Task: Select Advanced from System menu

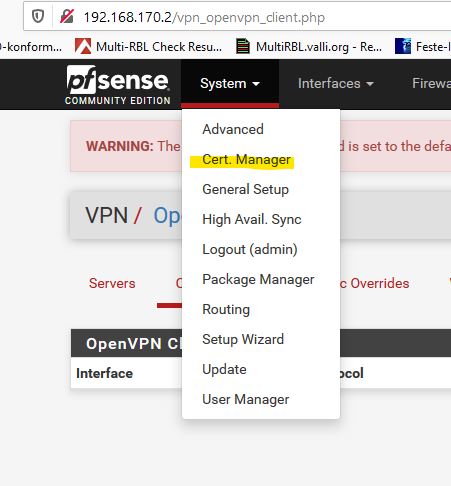Action: coord(233,129)
